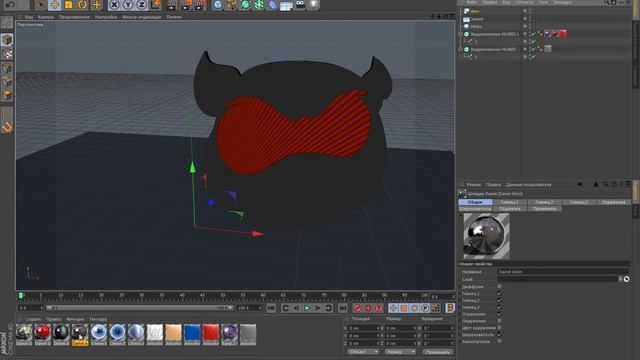Open the Слой layer picker button
The width and height of the screenshot is (640, 360).
point(627,279)
